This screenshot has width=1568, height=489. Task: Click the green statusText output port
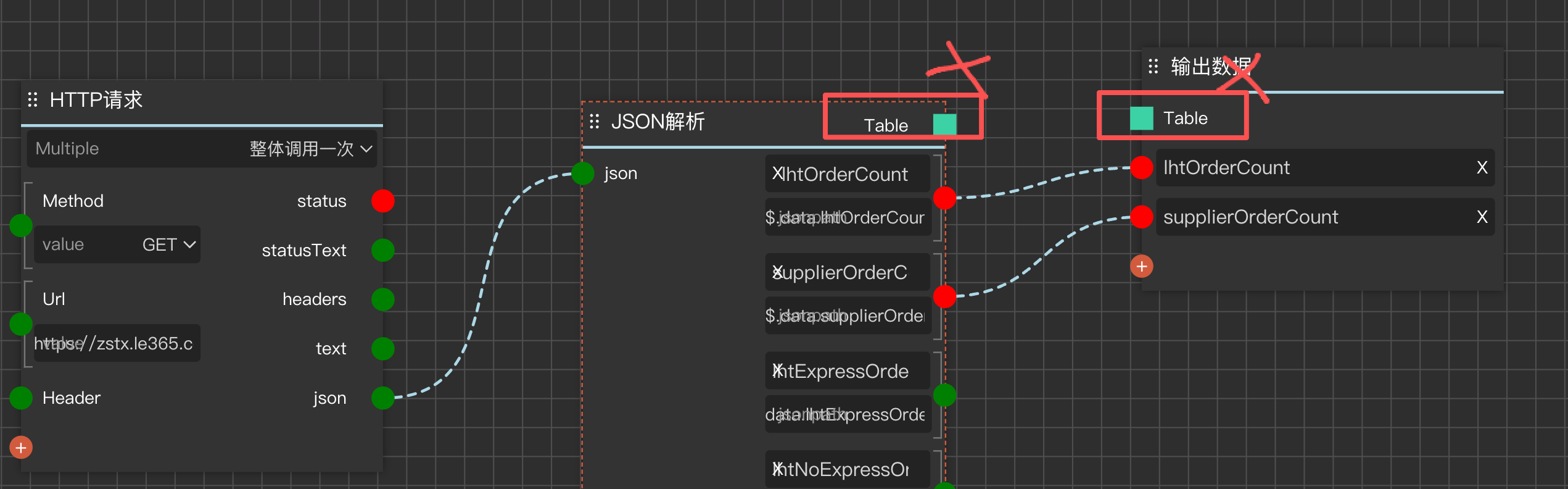click(382, 250)
